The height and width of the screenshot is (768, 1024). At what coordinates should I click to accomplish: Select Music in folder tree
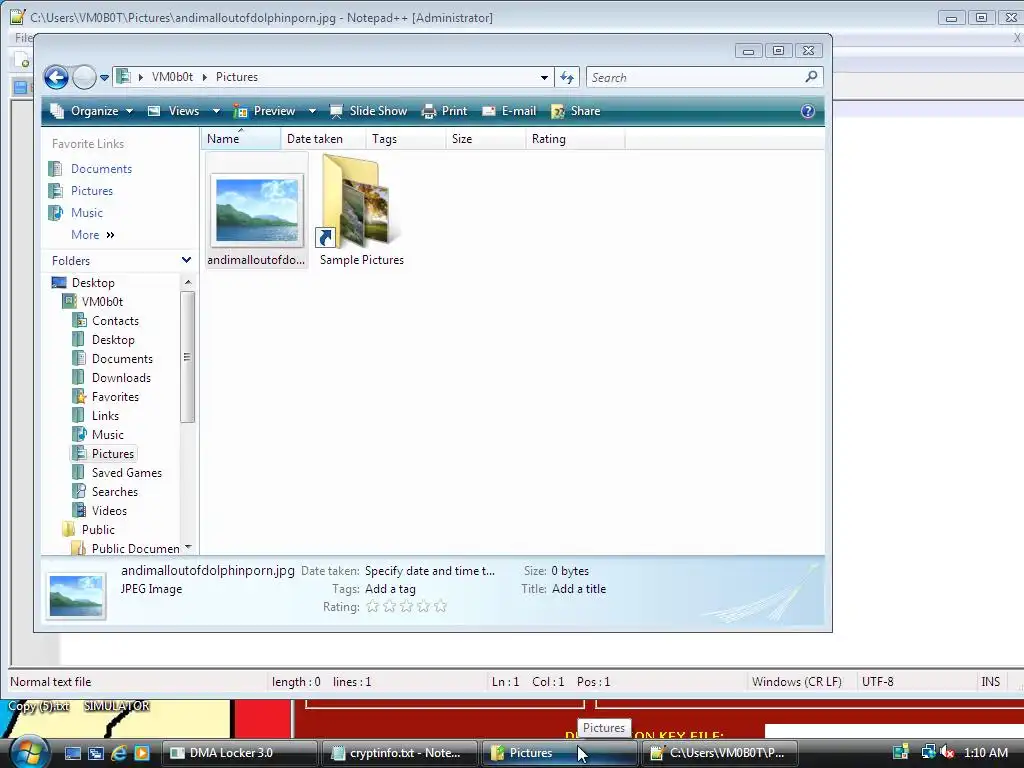107,434
